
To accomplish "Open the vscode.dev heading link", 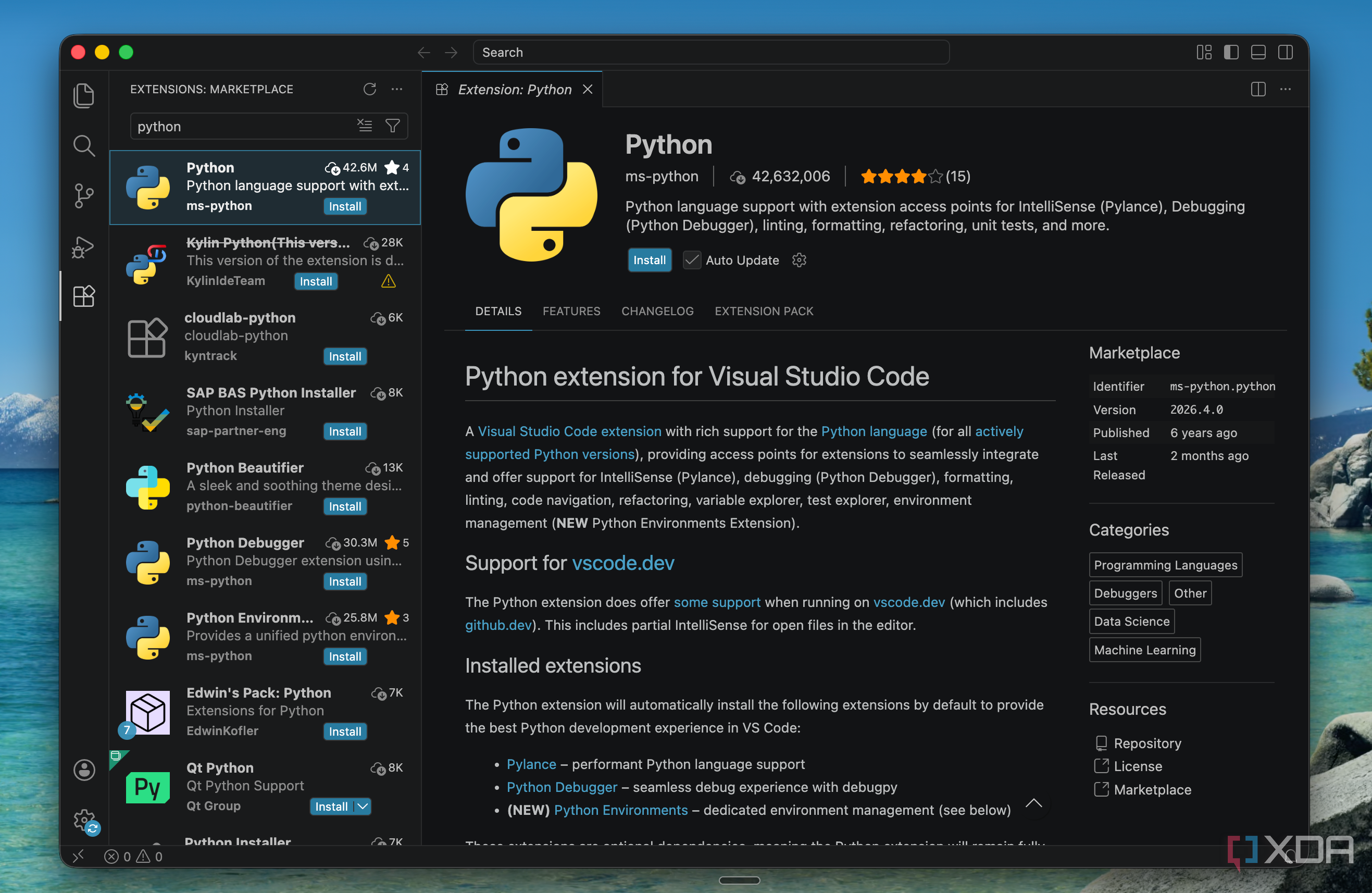I will [622, 563].
